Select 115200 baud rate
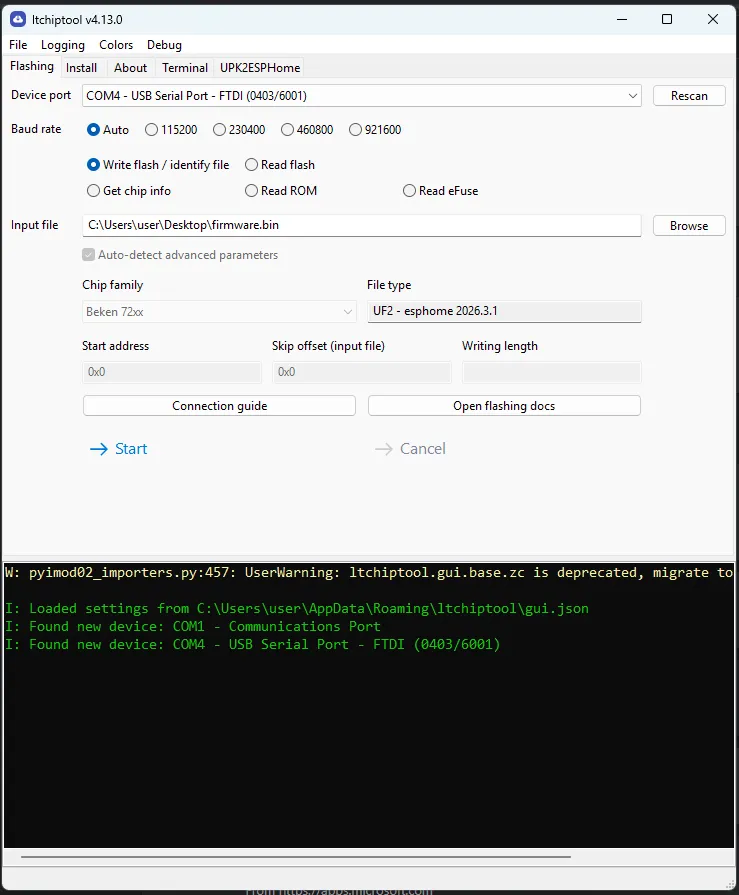Image resolution: width=739 pixels, height=895 pixels. point(171,130)
